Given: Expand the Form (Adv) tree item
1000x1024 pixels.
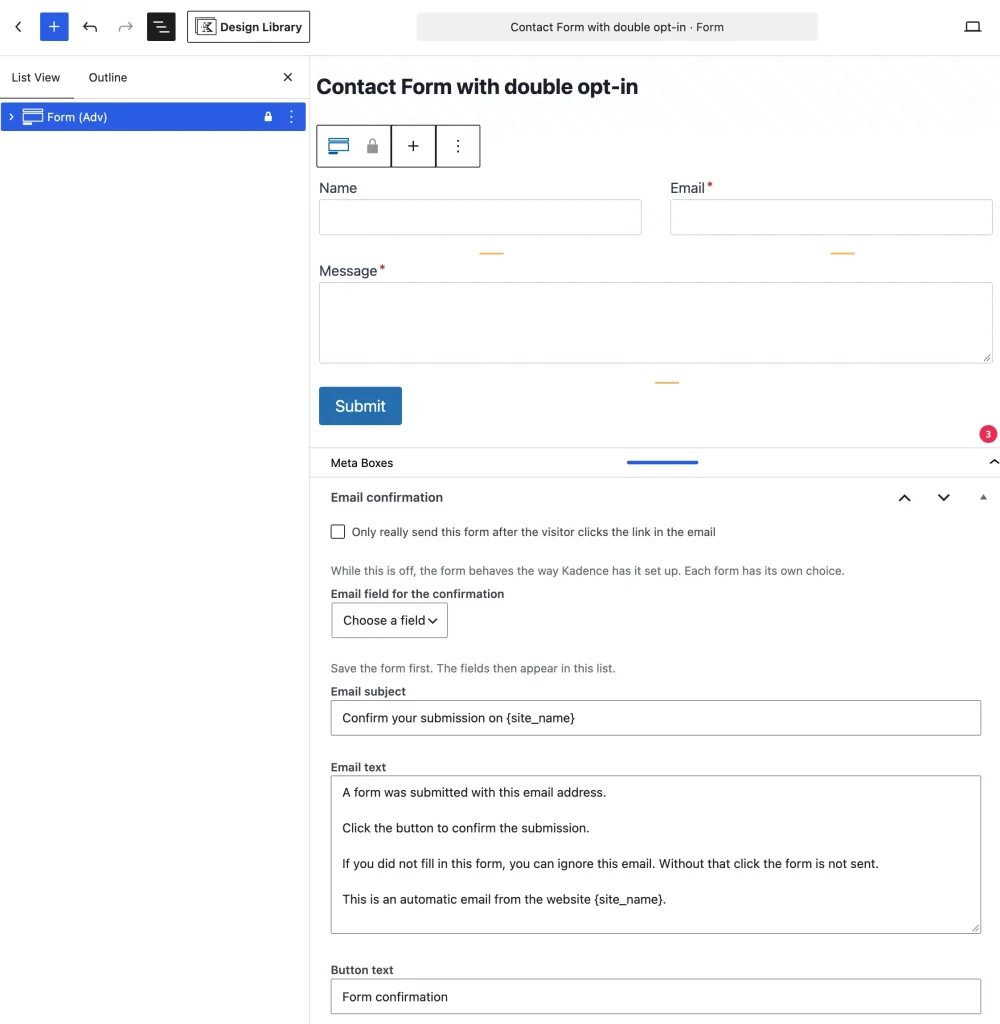Looking at the screenshot, I should [11, 117].
